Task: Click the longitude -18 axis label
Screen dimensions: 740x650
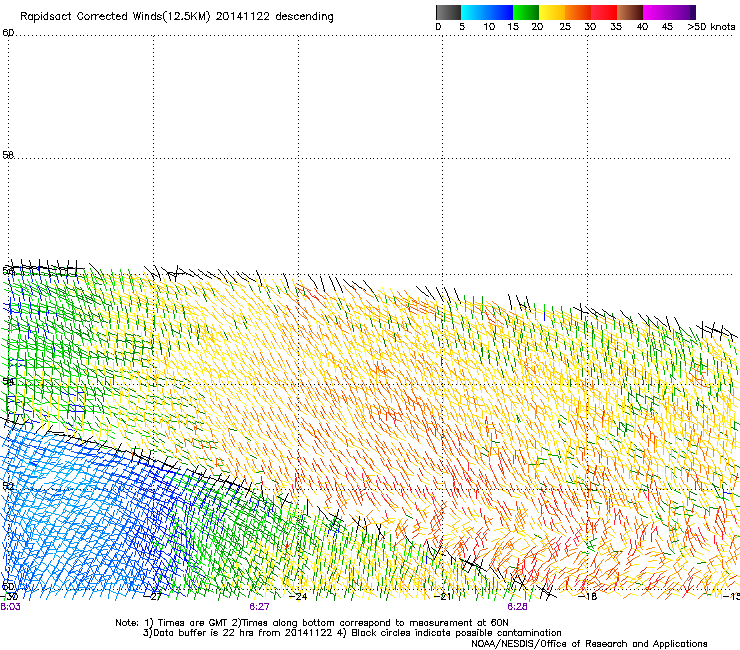Action: tap(589, 597)
